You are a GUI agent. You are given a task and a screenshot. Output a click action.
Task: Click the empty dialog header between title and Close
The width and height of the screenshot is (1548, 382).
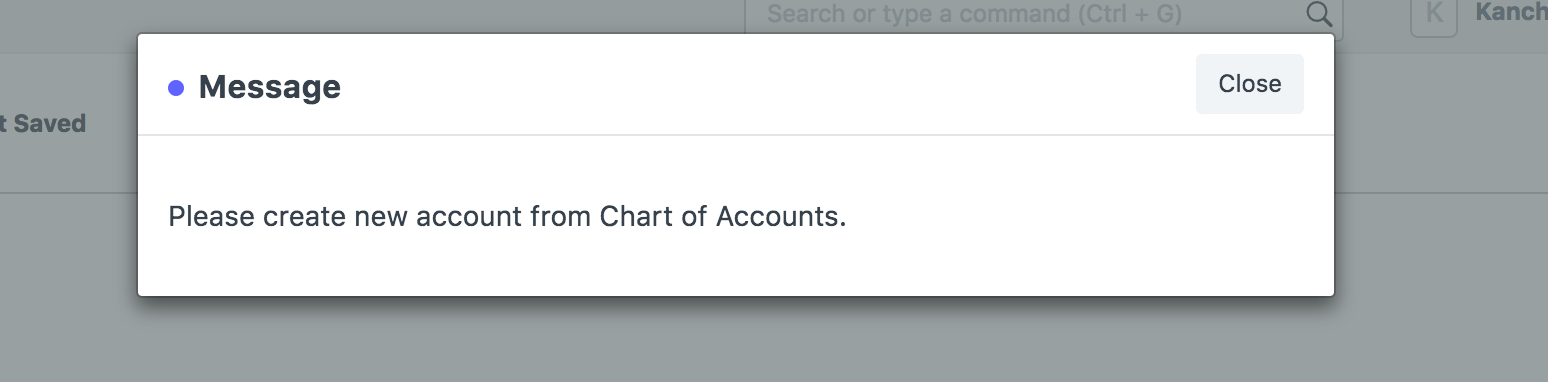click(x=768, y=85)
